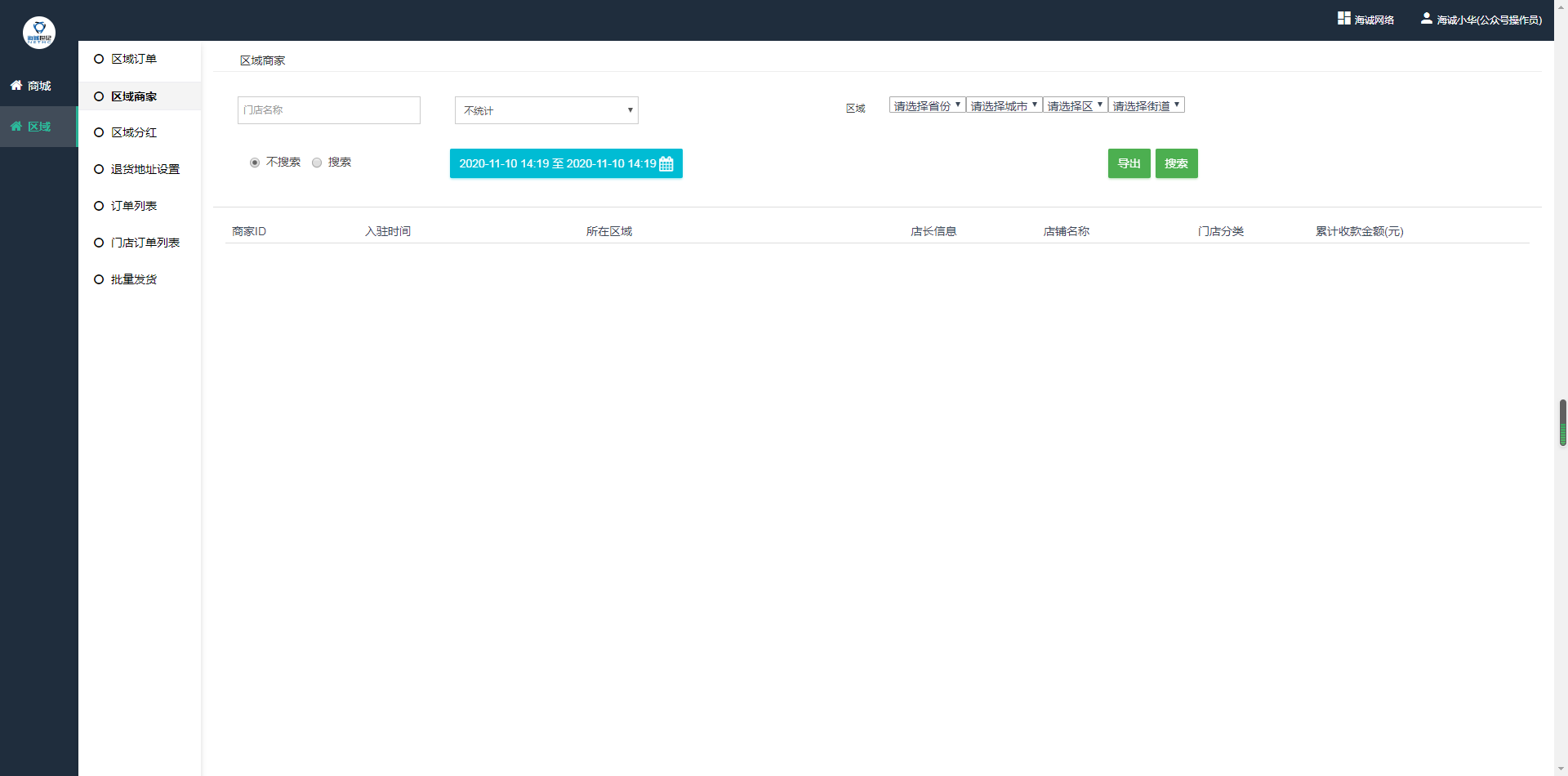Click the 累计收款金额(元) column header
The height and width of the screenshot is (776, 1568).
tap(1359, 231)
